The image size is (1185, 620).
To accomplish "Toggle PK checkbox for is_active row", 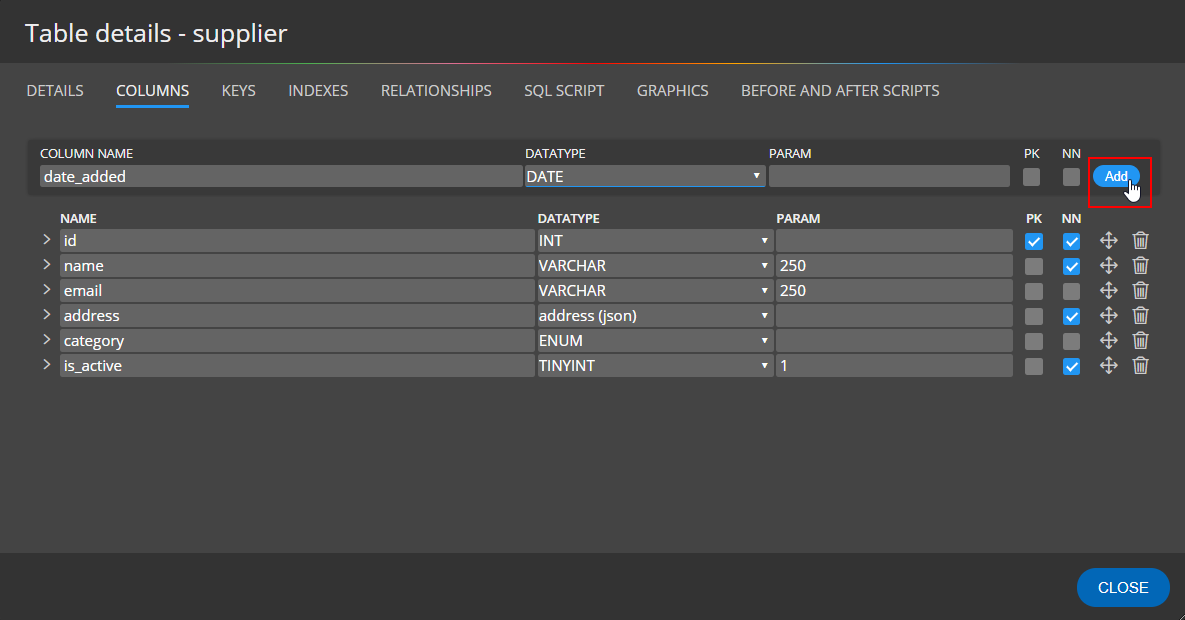I will pos(1034,367).
